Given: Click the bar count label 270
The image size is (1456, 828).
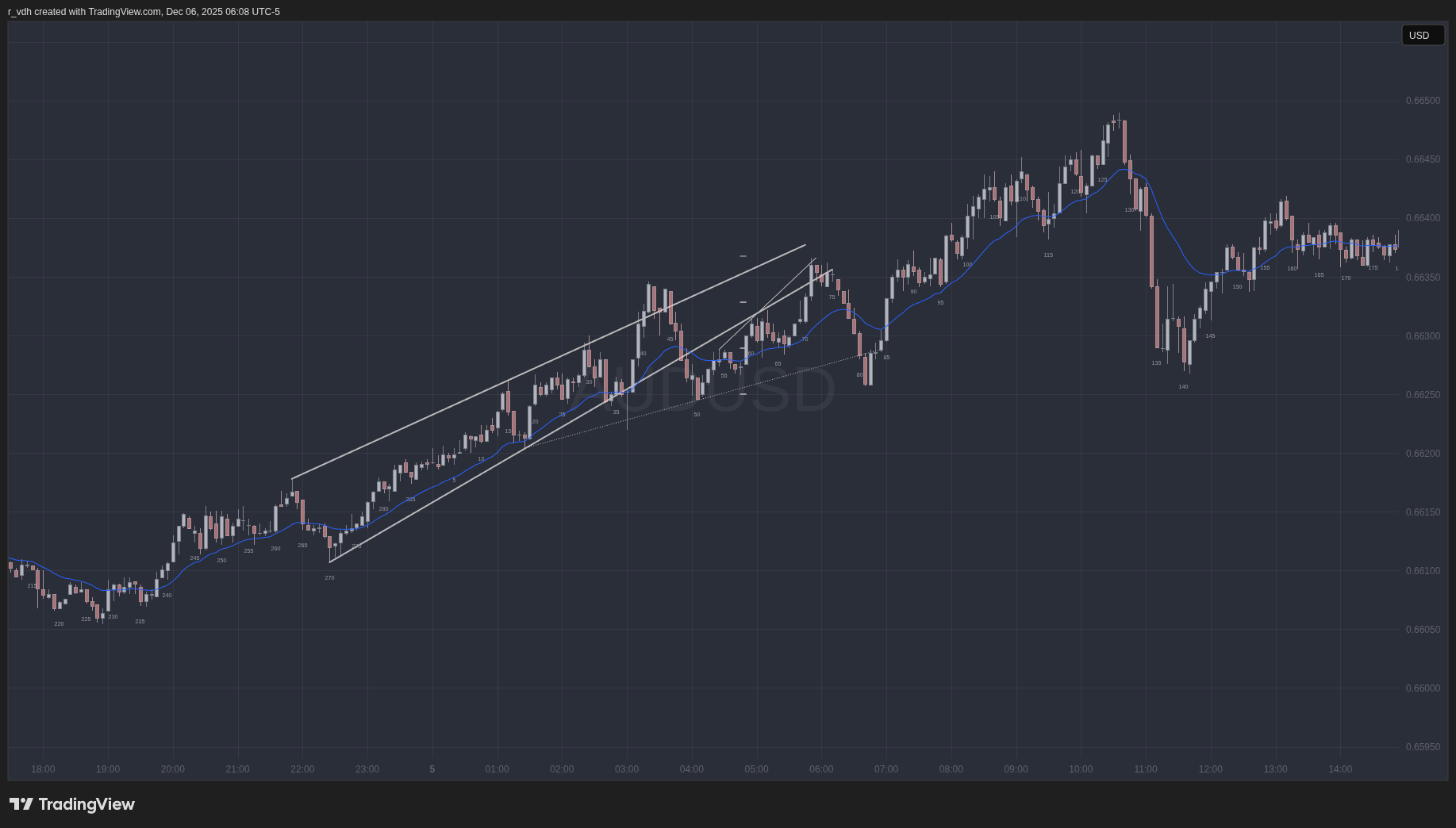Looking at the screenshot, I should tap(329, 578).
